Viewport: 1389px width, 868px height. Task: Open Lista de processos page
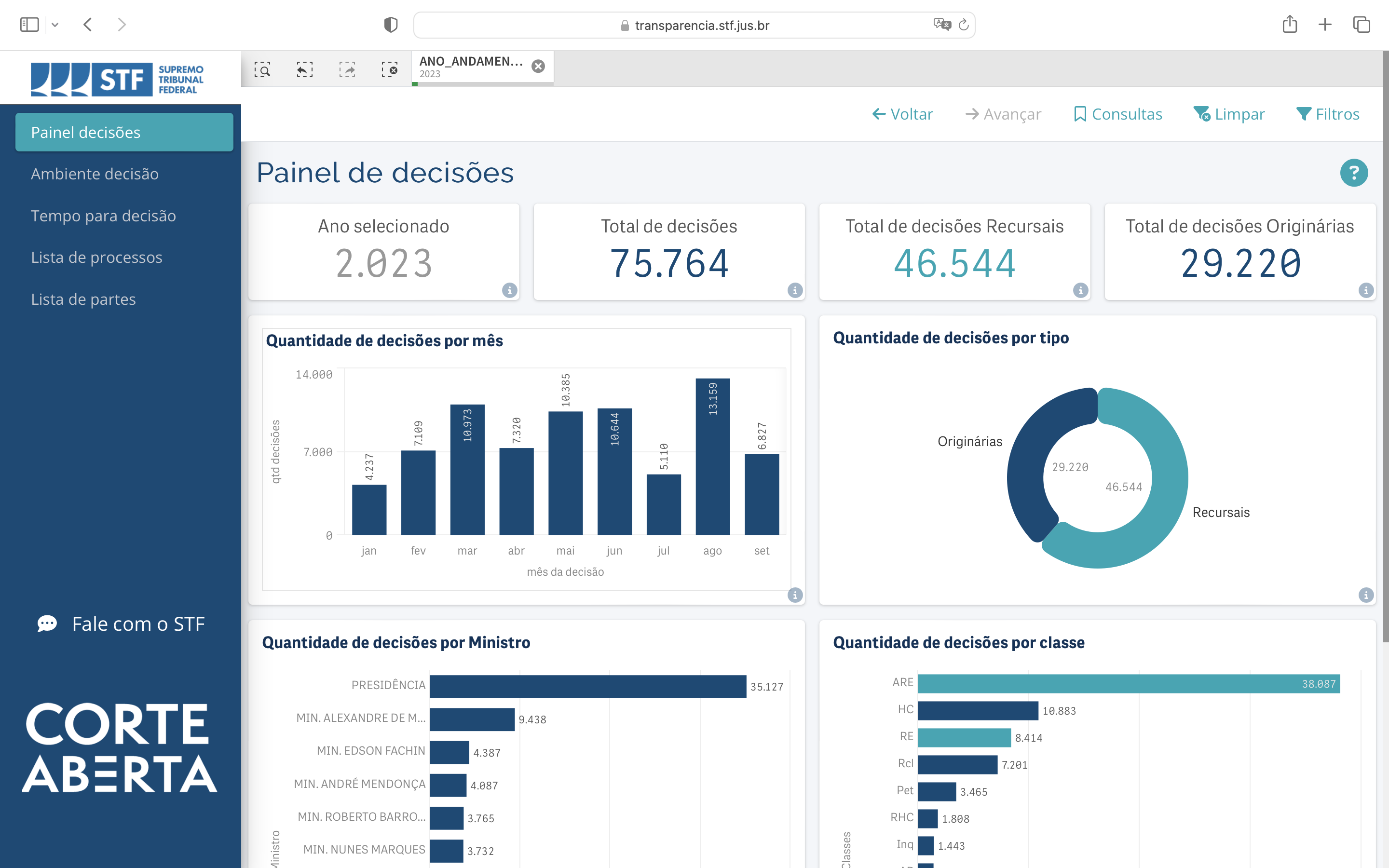coord(96,257)
